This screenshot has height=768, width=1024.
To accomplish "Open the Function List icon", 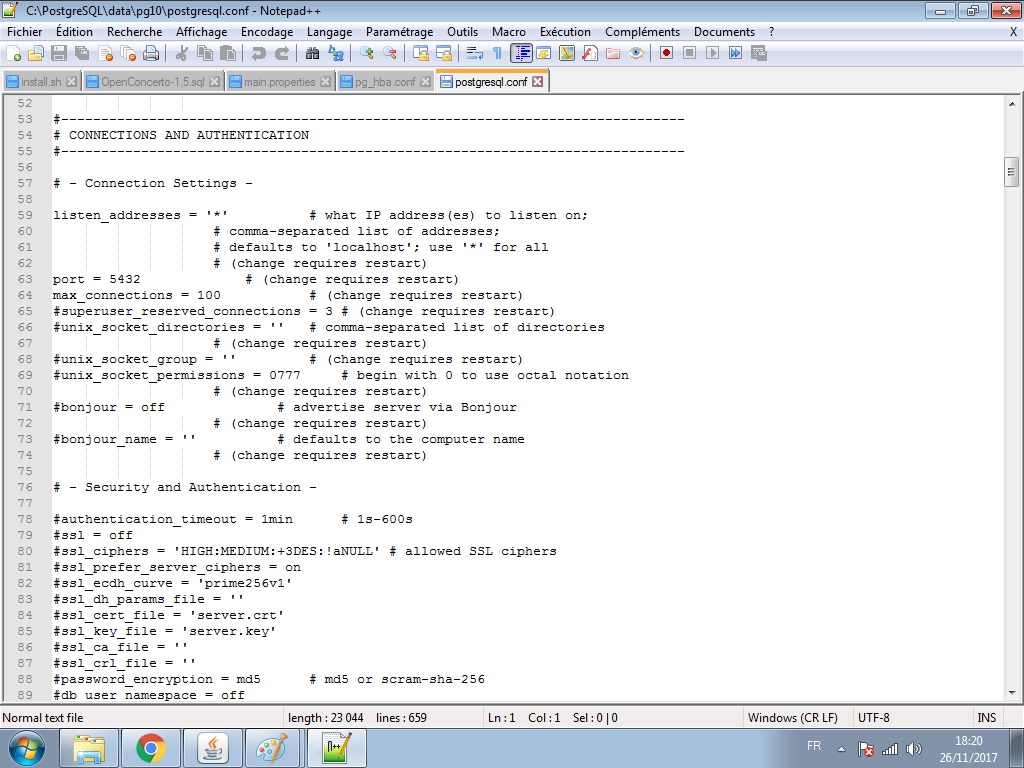I will click(590, 54).
